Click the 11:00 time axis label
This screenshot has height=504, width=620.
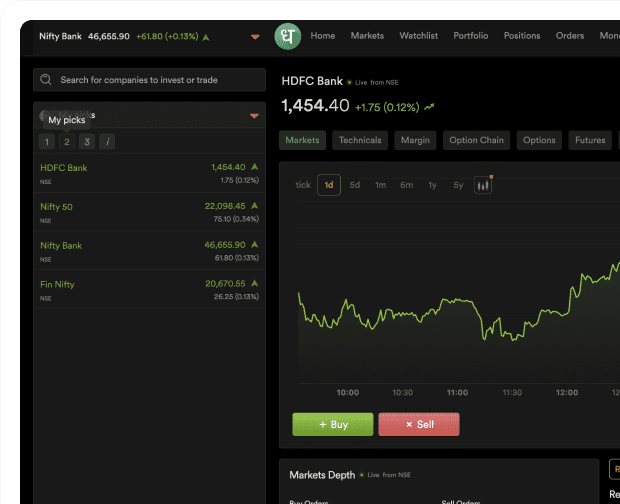tap(457, 393)
